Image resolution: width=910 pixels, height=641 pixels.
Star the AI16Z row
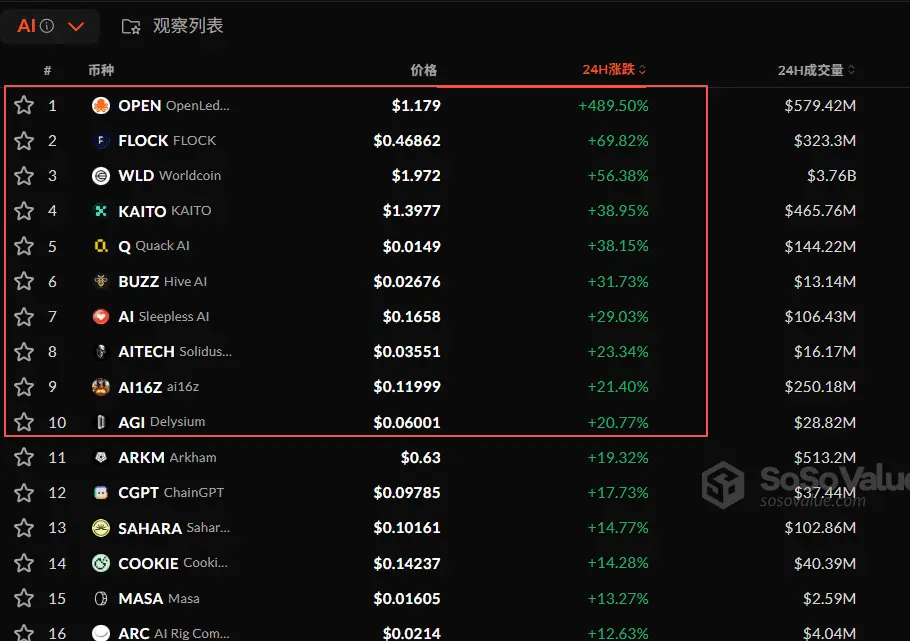click(x=24, y=387)
